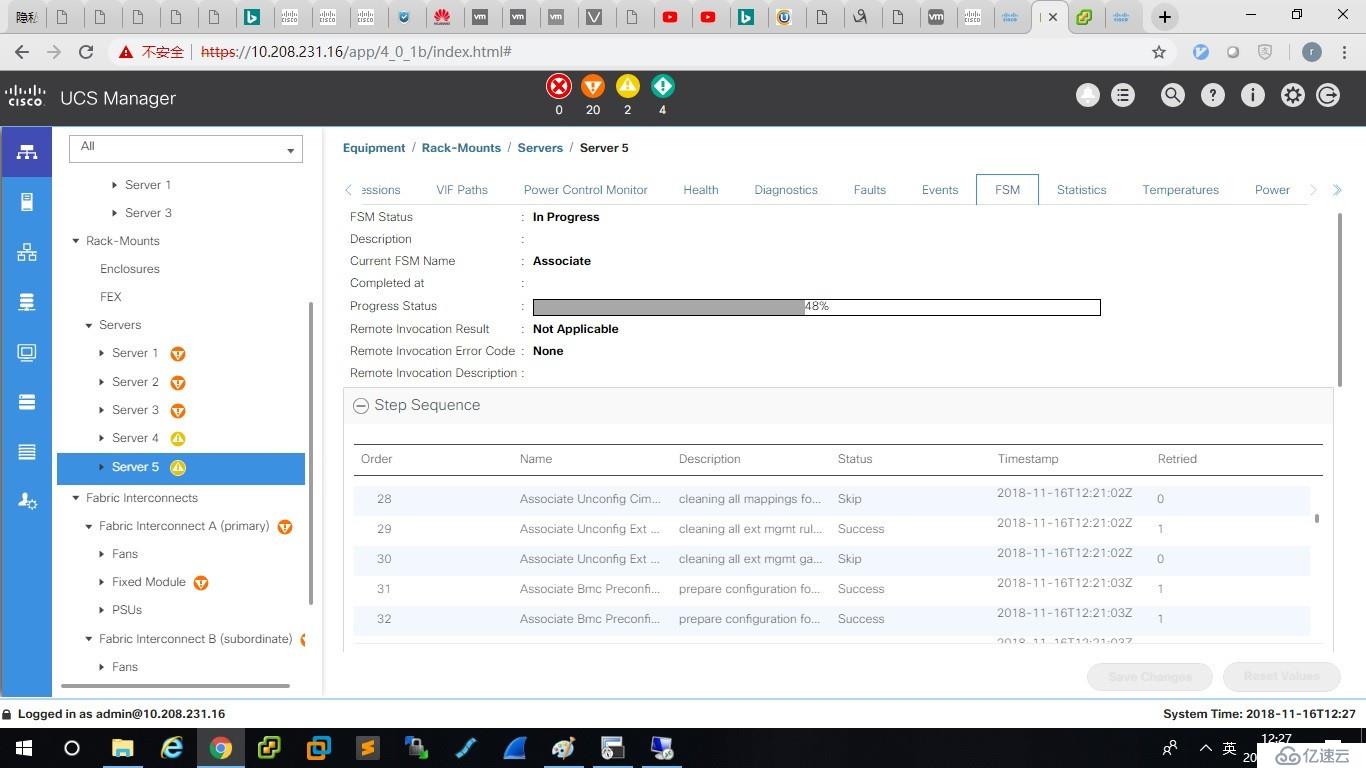Switch to the Diagnostics tab

point(786,190)
